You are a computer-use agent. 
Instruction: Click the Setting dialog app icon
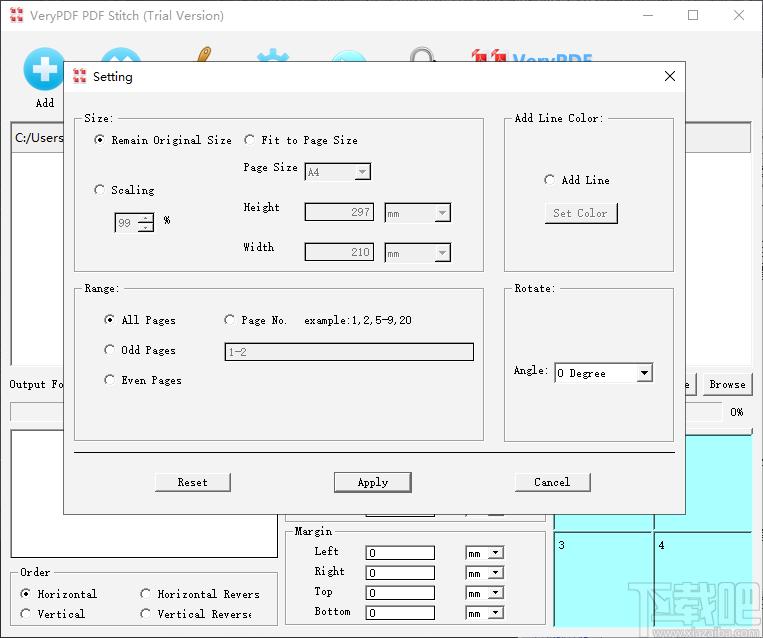point(79,76)
